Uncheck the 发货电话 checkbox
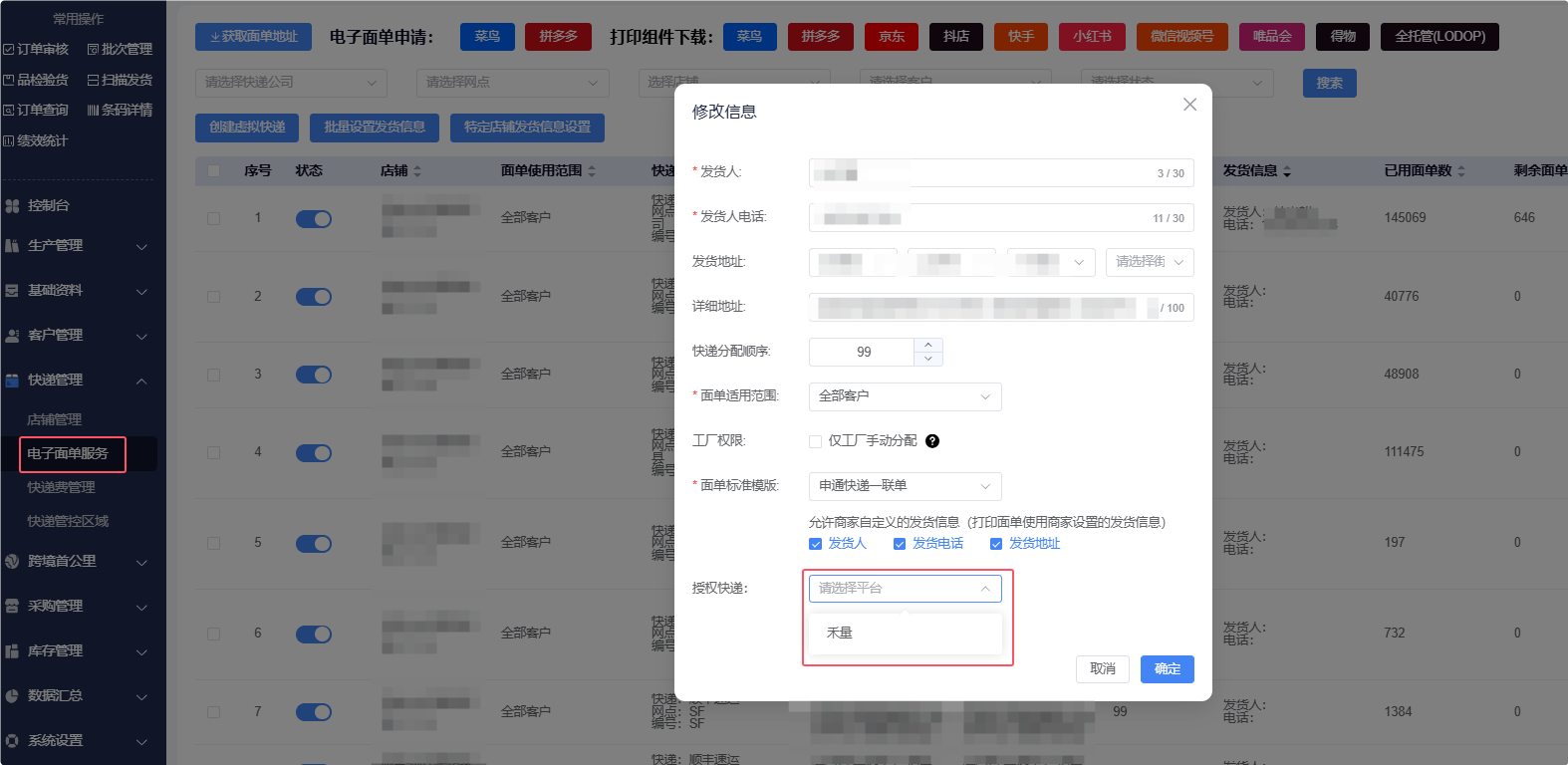Screen dimensions: 1568x765 [900, 544]
